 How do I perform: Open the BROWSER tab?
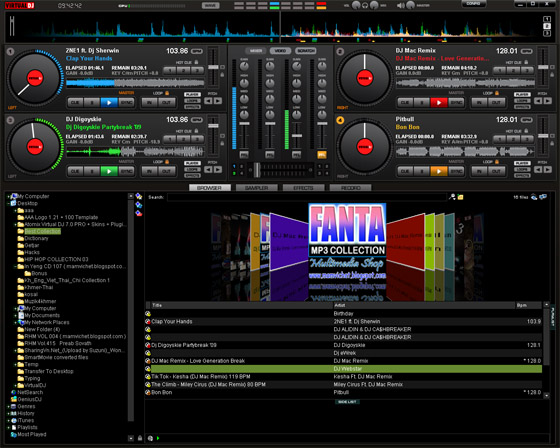pyautogui.click(x=209, y=188)
